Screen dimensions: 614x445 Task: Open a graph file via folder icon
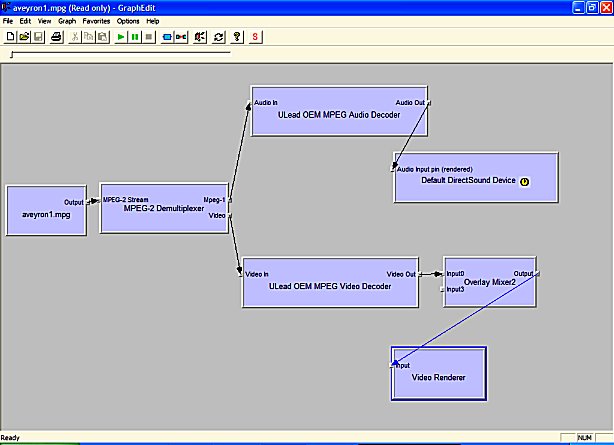tap(24, 37)
